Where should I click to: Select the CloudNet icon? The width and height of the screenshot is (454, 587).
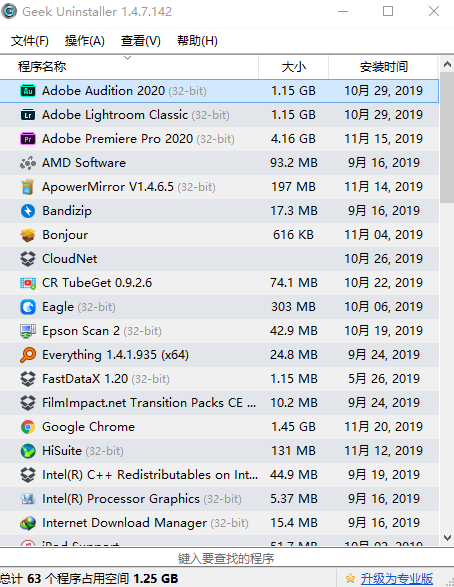tap(28, 259)
